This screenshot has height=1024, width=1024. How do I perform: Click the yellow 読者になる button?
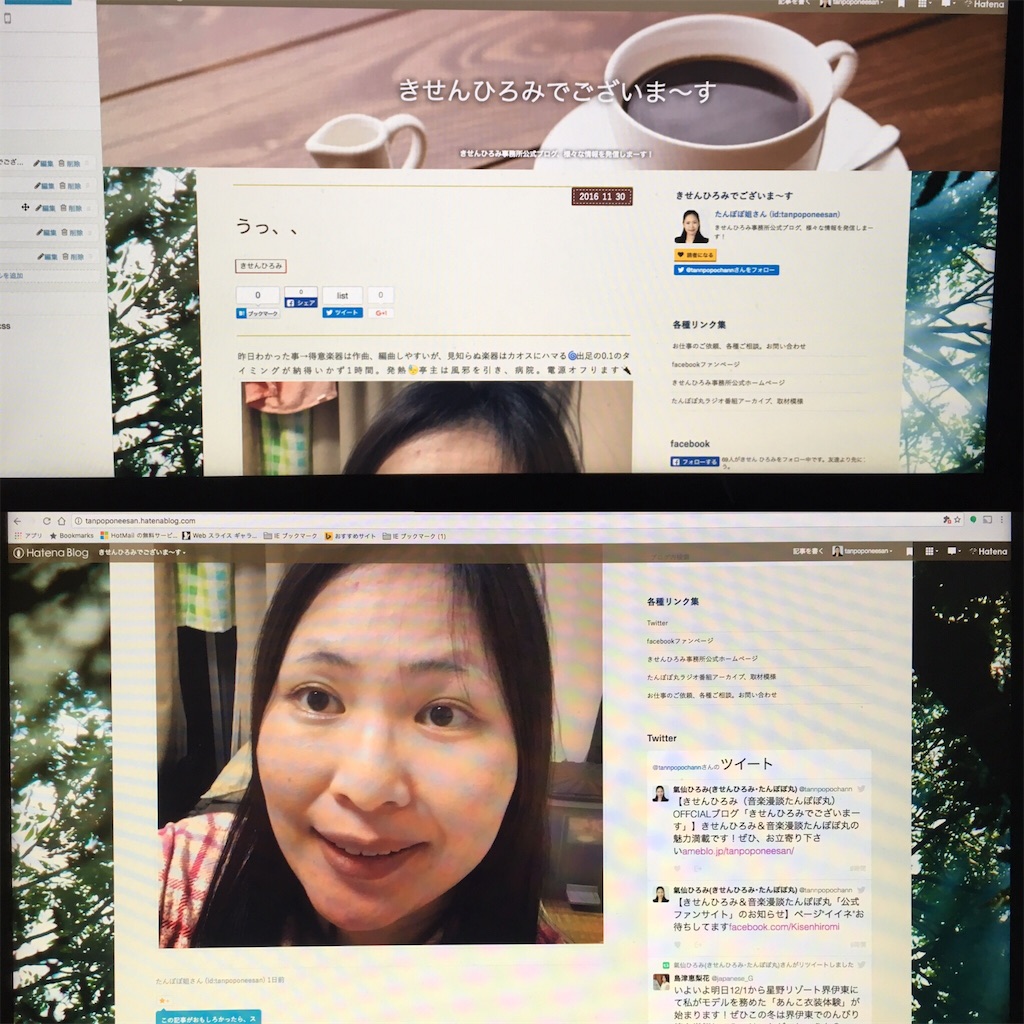696,255
